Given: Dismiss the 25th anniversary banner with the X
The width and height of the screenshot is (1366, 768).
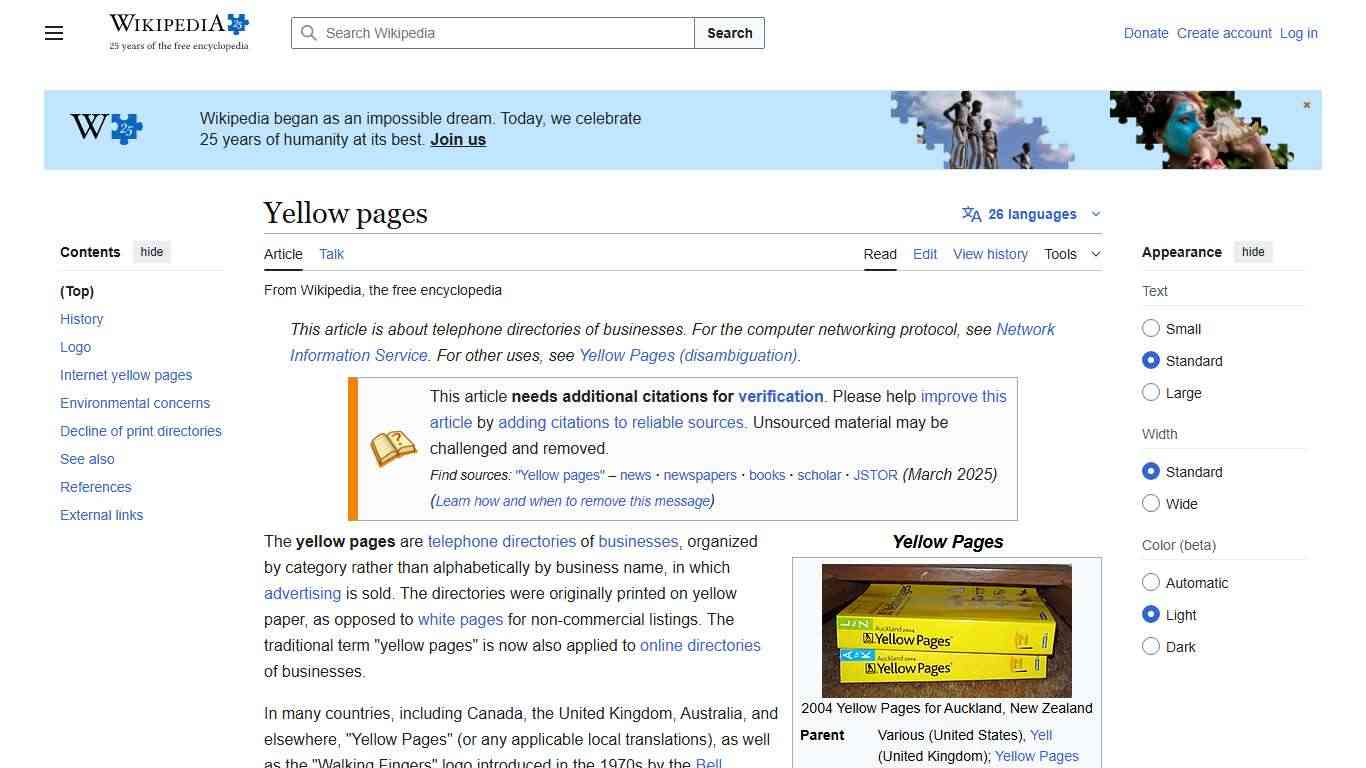Looking at the screenshot, I should point(1306,104).
